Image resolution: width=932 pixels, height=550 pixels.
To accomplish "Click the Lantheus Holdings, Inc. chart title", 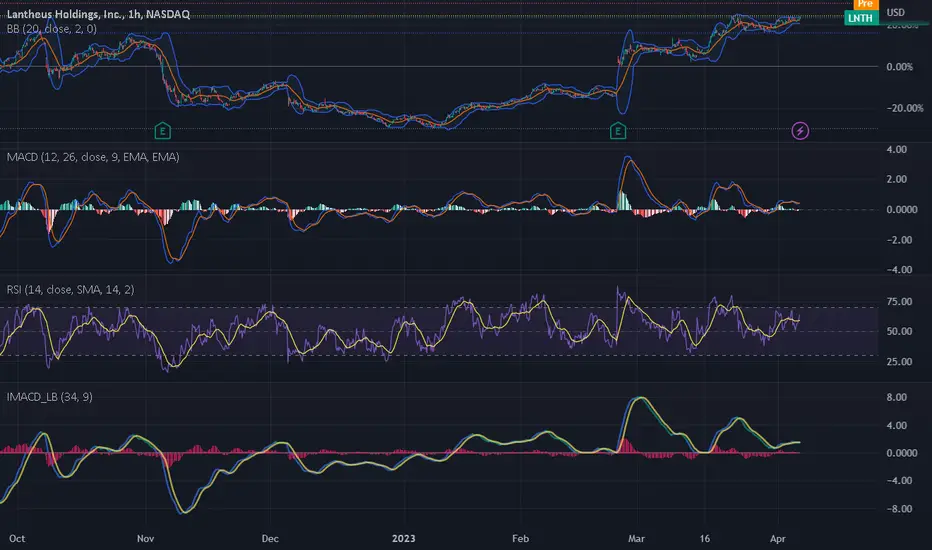I will point(99,14).
